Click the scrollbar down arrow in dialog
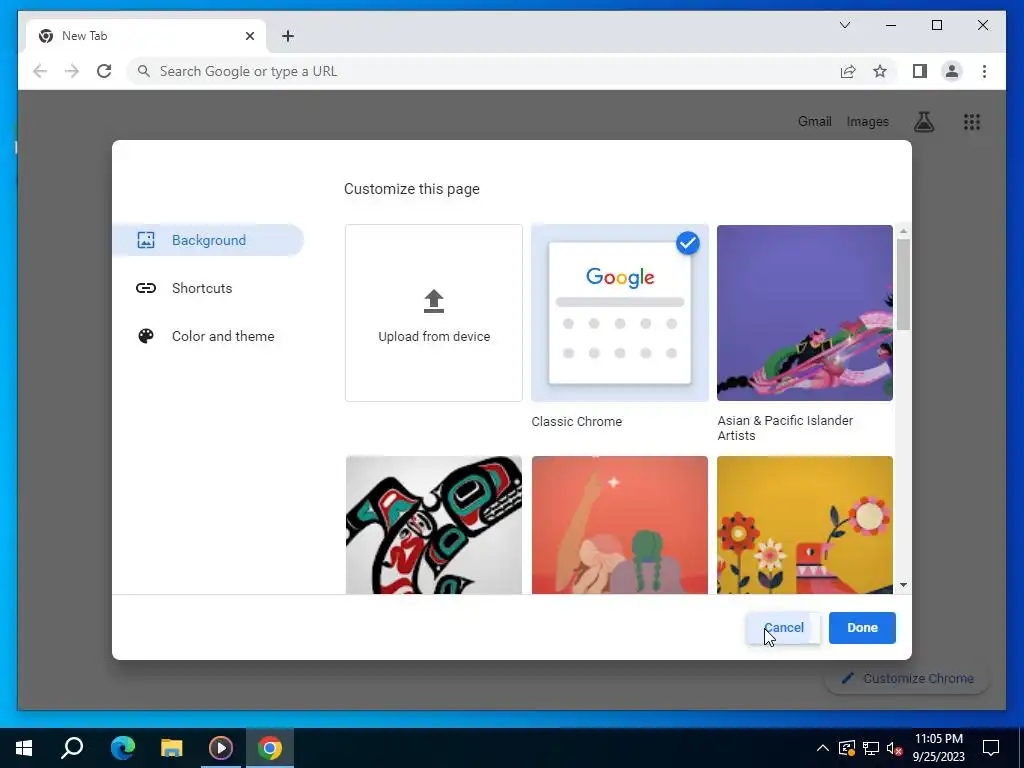 click(903, 585)
